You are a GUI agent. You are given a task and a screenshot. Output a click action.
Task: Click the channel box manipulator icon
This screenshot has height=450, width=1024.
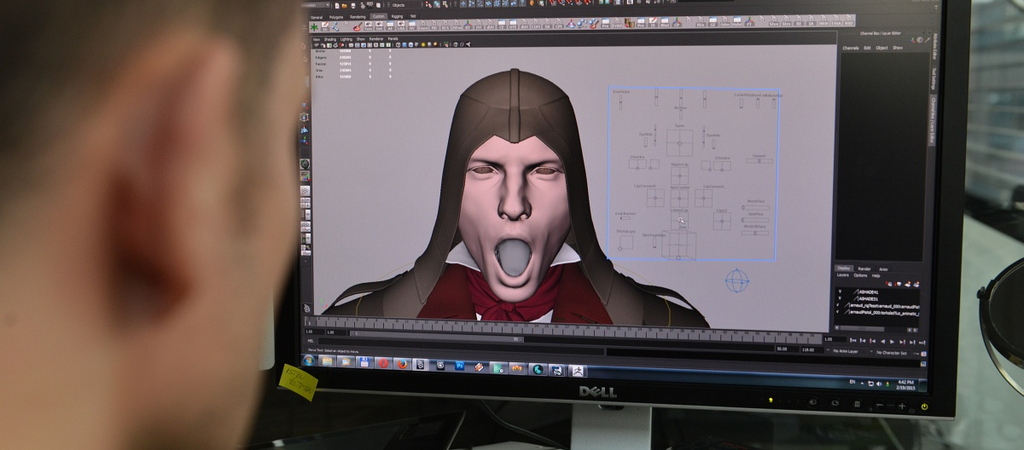click(912, 40)
